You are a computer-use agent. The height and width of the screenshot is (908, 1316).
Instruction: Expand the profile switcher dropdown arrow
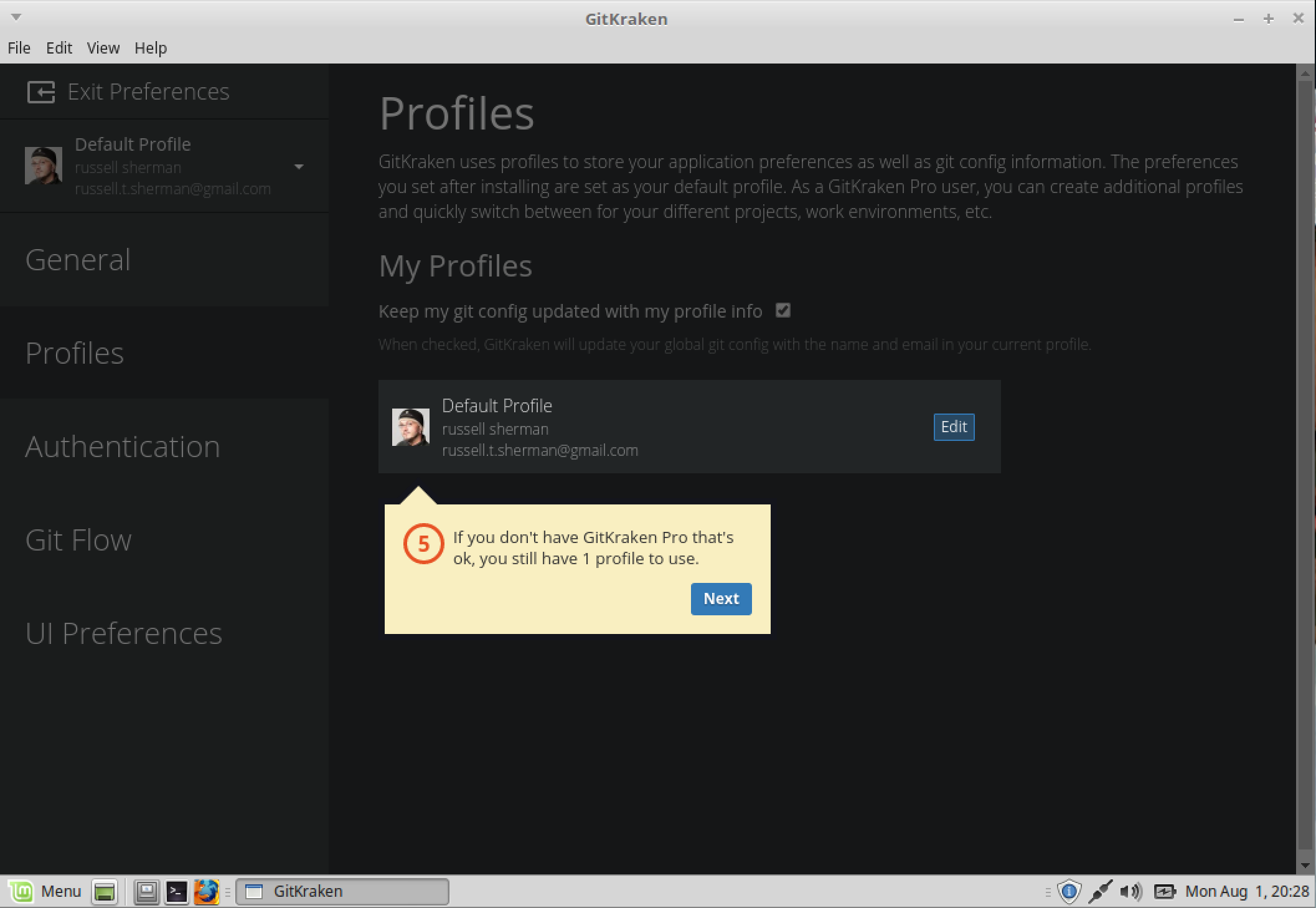(x=299, y=167)
